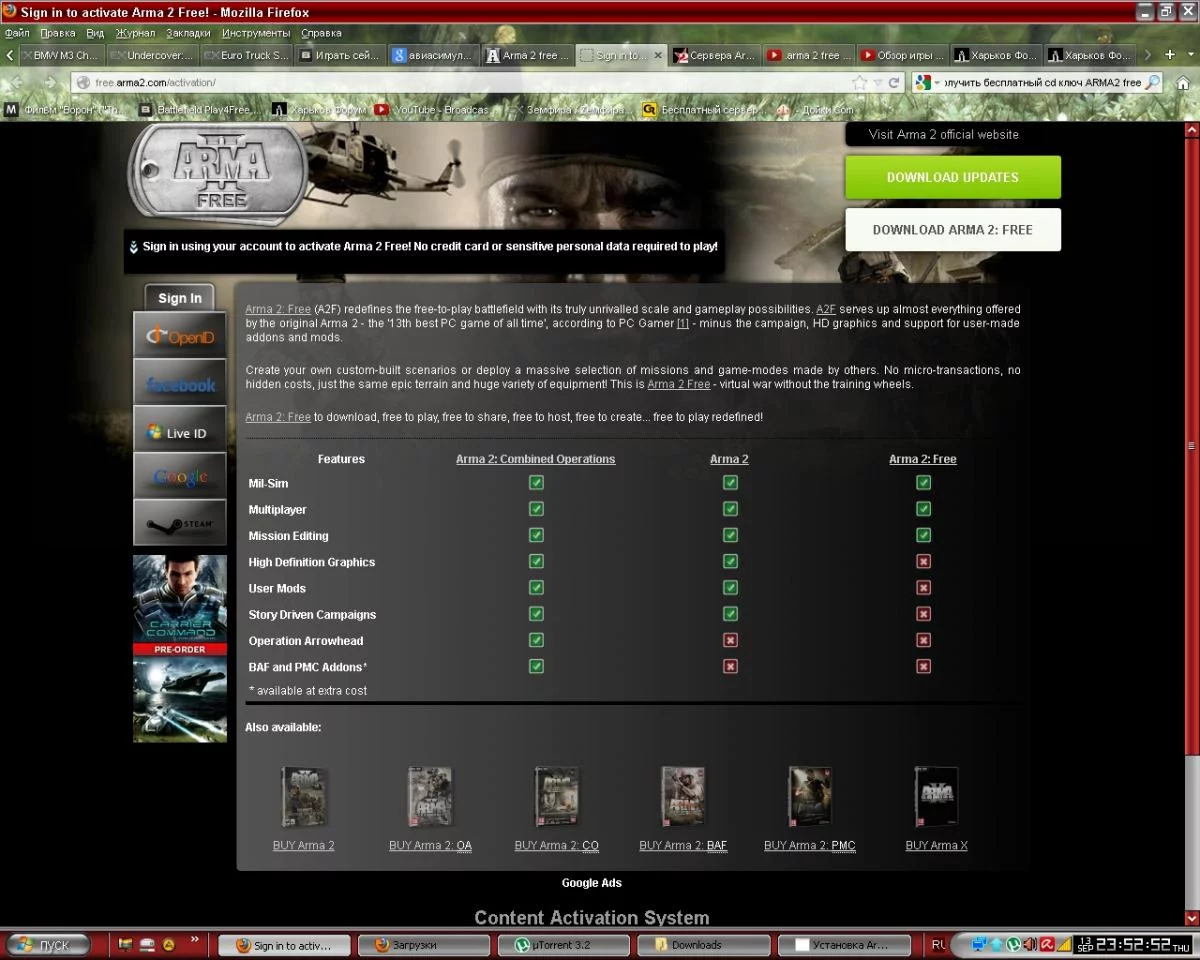The image size is (1200, 960).
Task: Open the Журнал menu
Action: tap(135, 33)
